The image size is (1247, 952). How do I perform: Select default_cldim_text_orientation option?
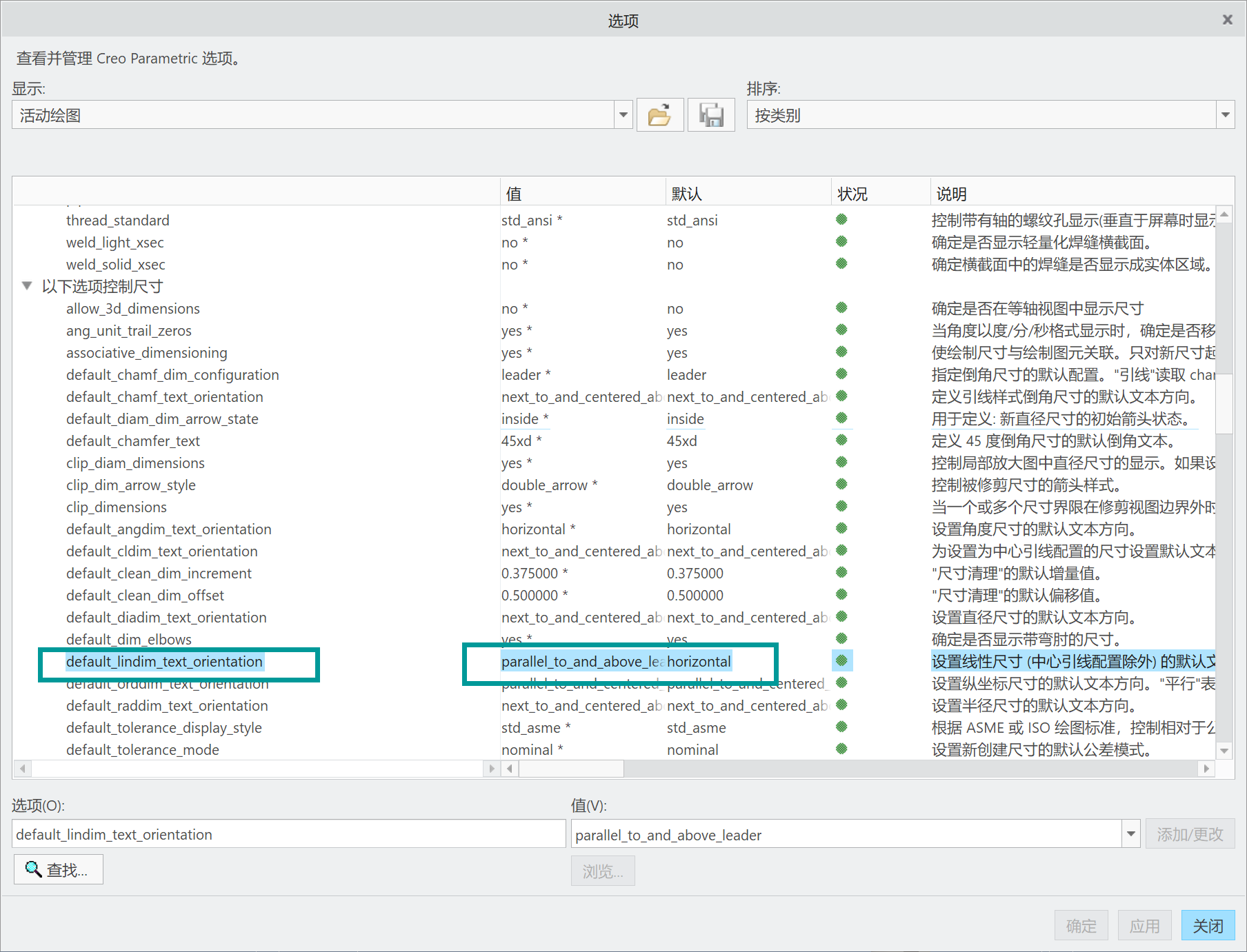pos(162,551)
